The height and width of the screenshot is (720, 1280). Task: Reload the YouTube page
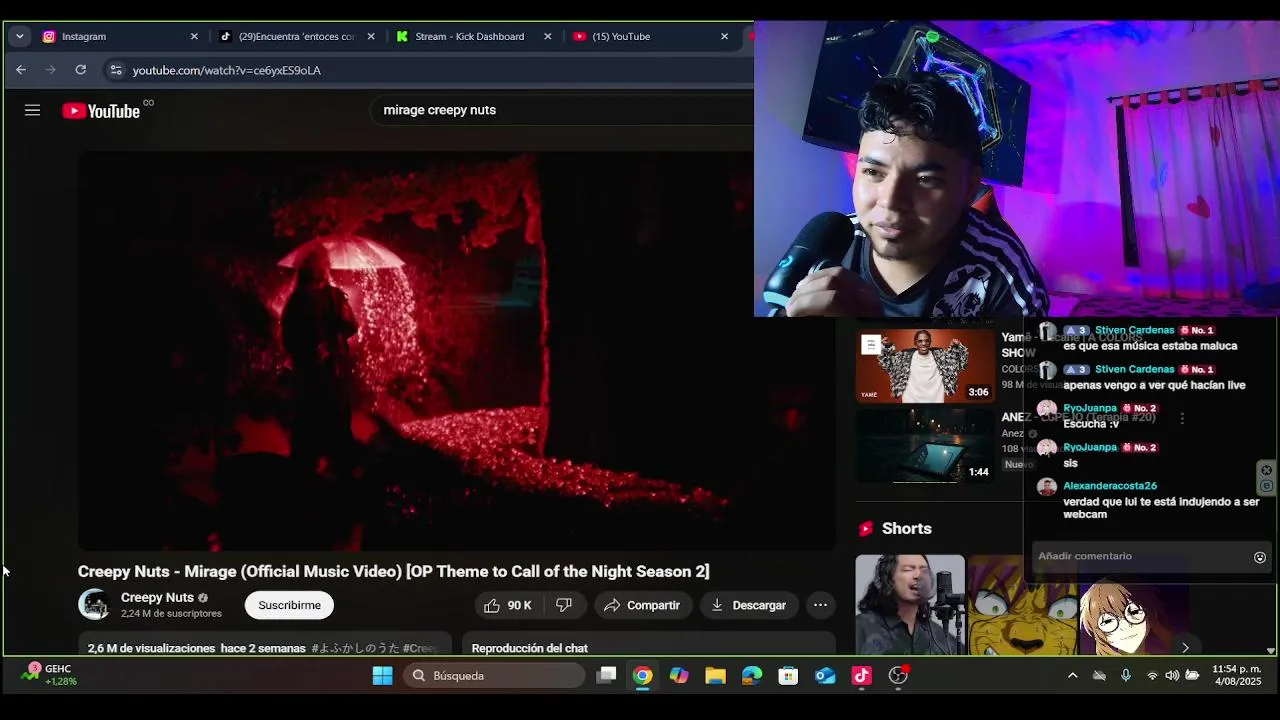point(81,70)
